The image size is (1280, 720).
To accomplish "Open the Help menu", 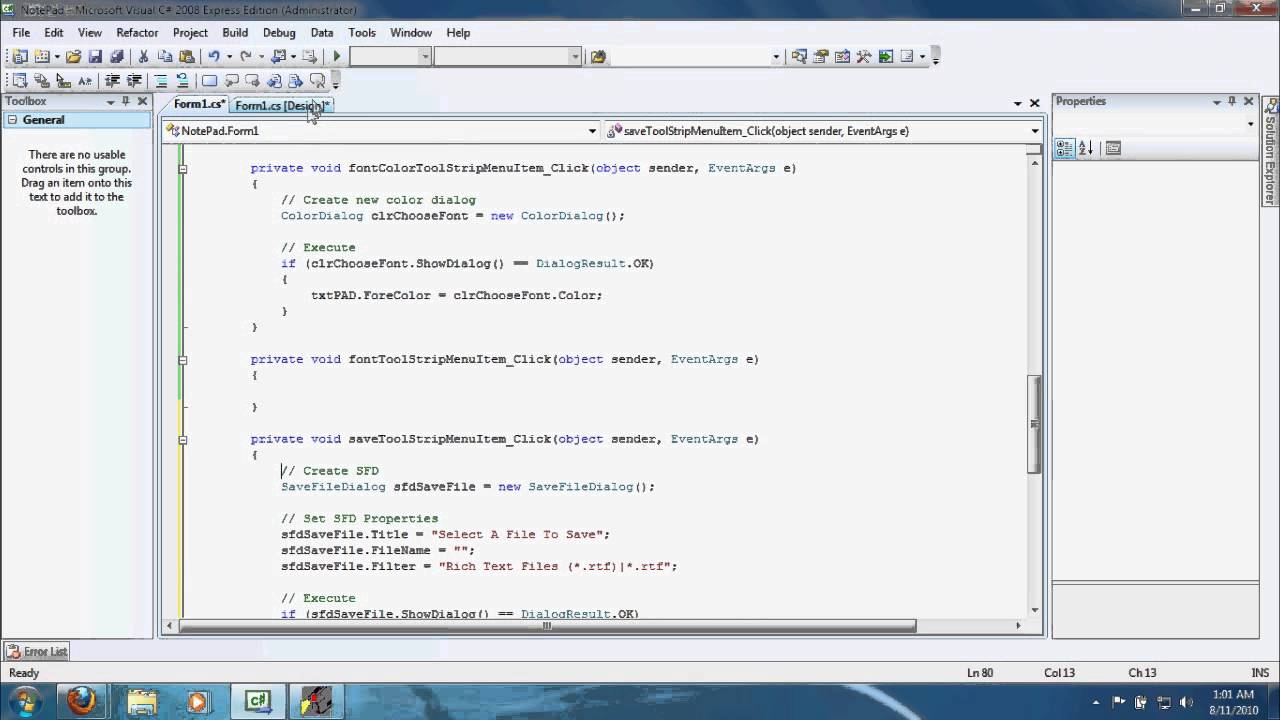I will 458,32.
